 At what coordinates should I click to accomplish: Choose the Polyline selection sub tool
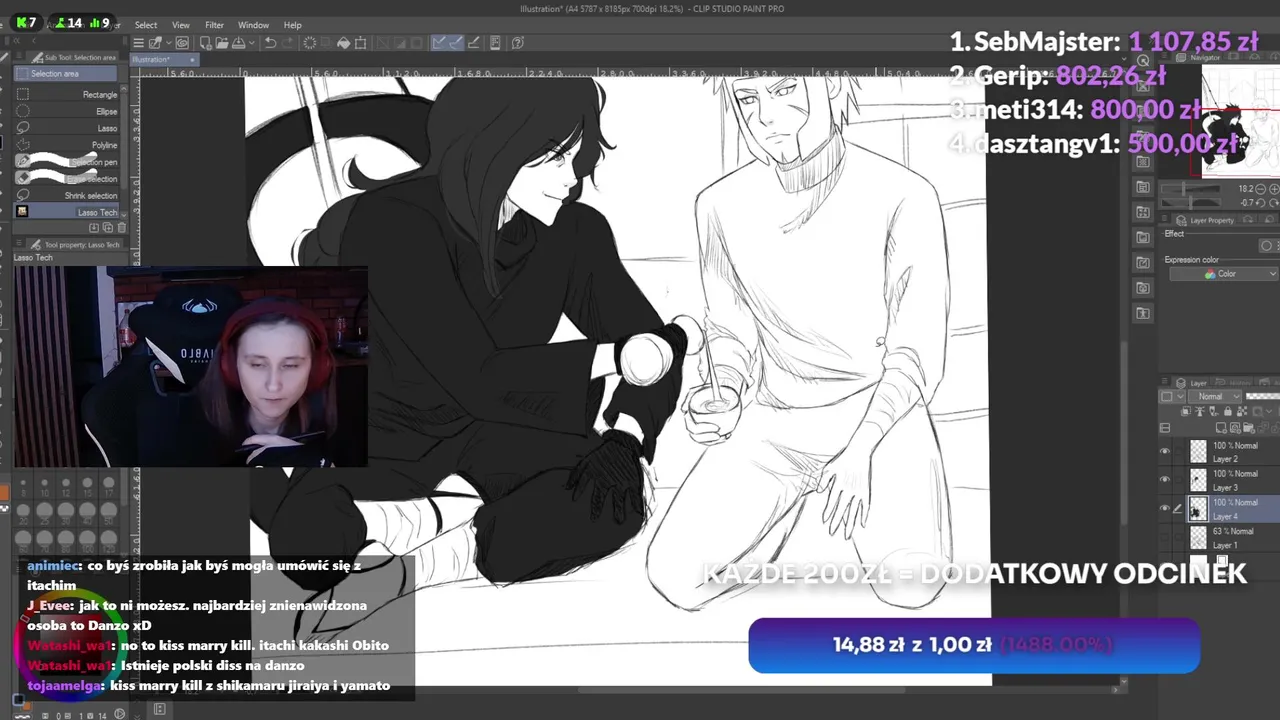[67, 145]
